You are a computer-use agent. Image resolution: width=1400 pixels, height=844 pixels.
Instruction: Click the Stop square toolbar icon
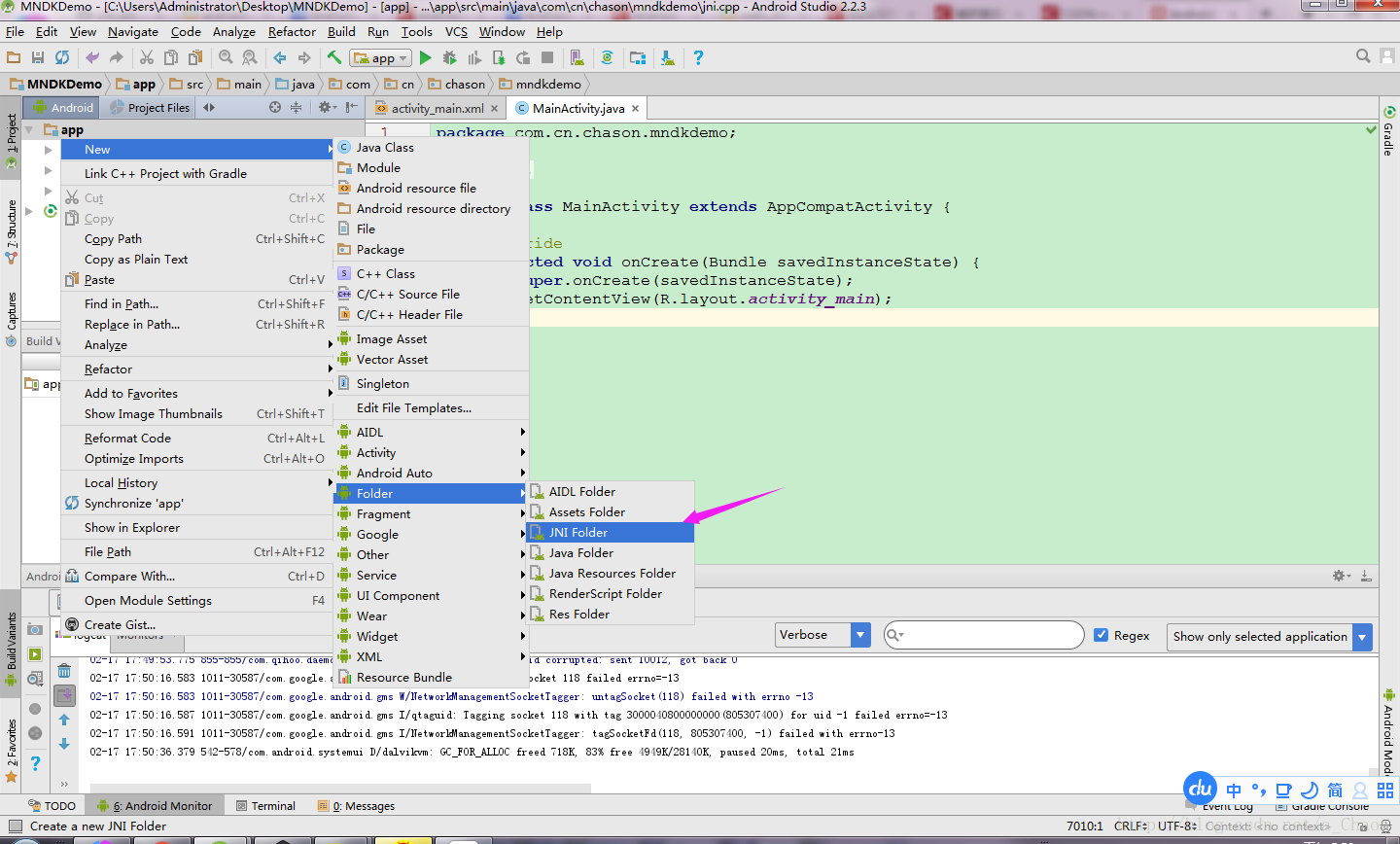click(x=547, y=57)
